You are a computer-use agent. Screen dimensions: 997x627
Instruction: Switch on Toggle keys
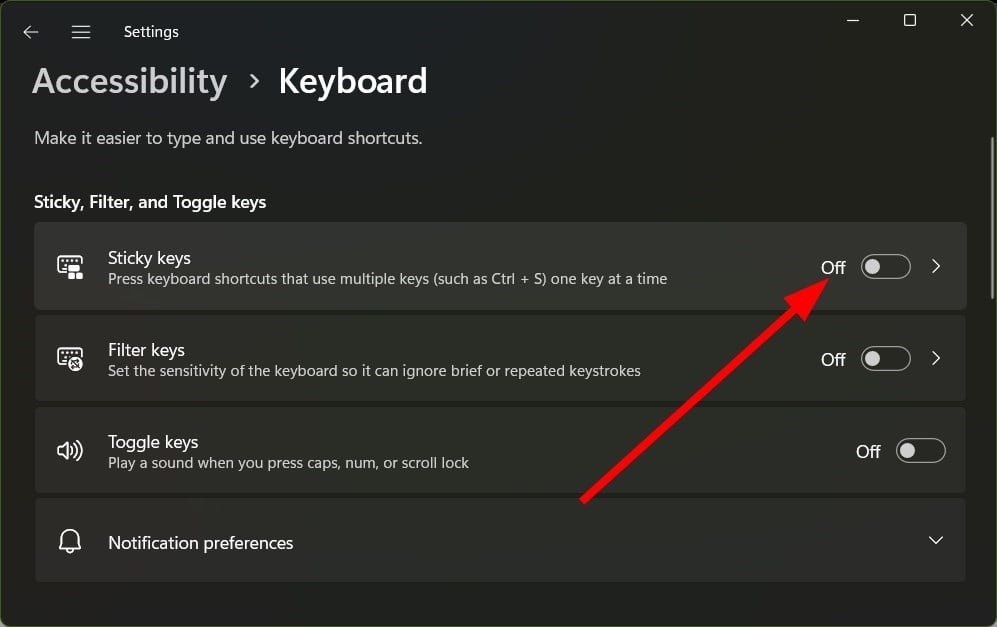[920, 451]
